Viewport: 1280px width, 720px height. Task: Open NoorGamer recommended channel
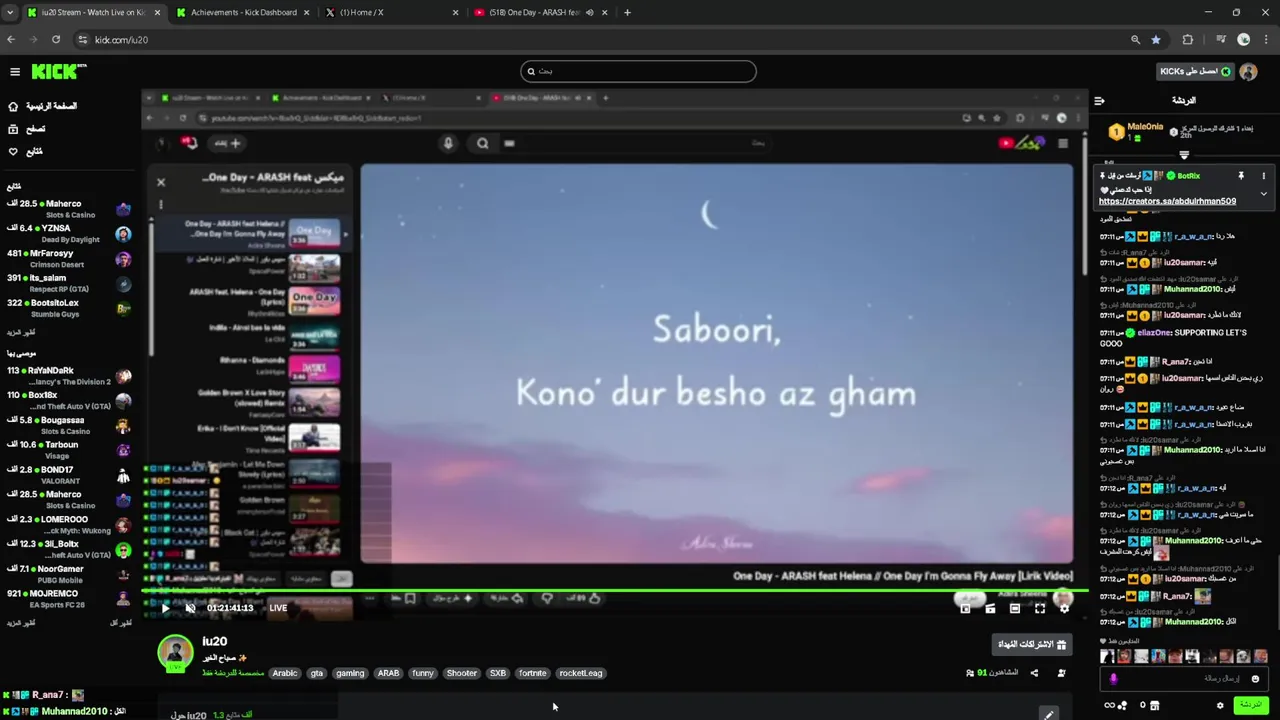coord(68,574)
